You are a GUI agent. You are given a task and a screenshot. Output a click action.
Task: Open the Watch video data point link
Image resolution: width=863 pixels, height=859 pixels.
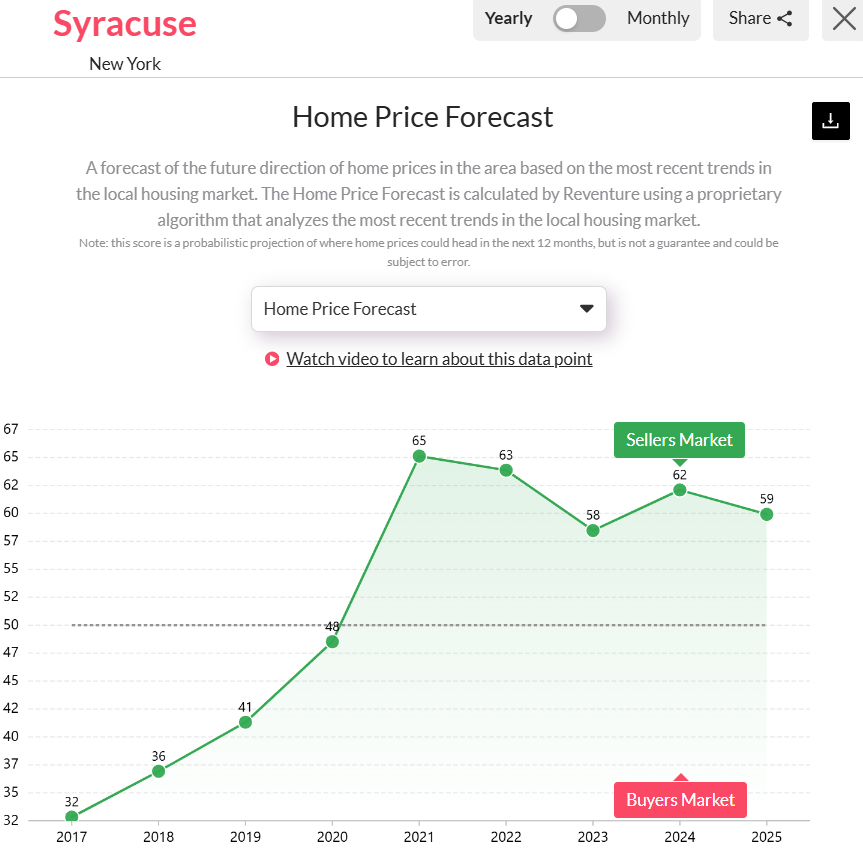(439, 358)
